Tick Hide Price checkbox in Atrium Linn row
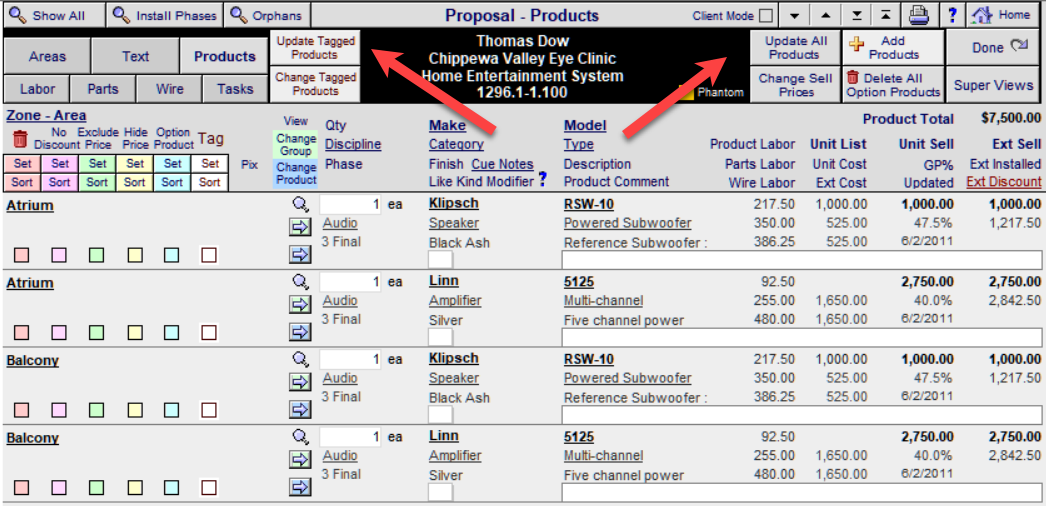Image resolution: width=1046 pixels, height=506 pixels. pyautogui.click(x=135, y=332)
